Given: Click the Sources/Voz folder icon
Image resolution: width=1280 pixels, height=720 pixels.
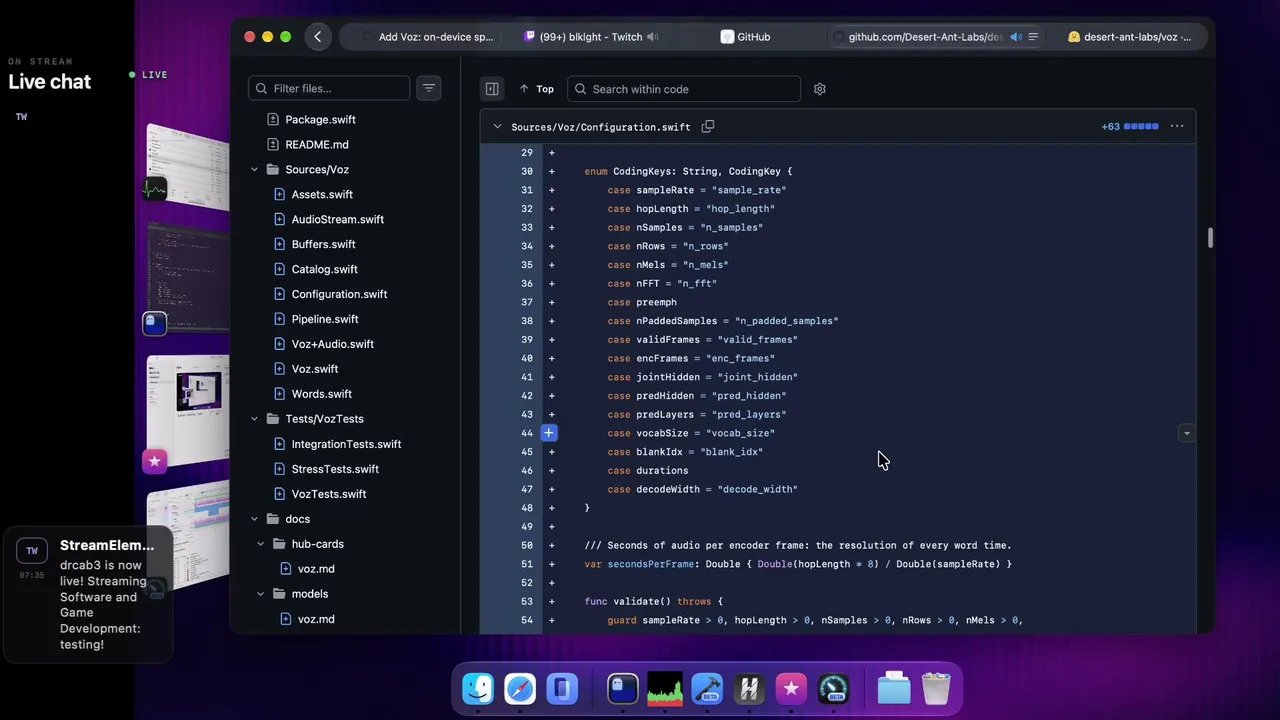Looking at the screenshot, I should click(x=273, y=170).
